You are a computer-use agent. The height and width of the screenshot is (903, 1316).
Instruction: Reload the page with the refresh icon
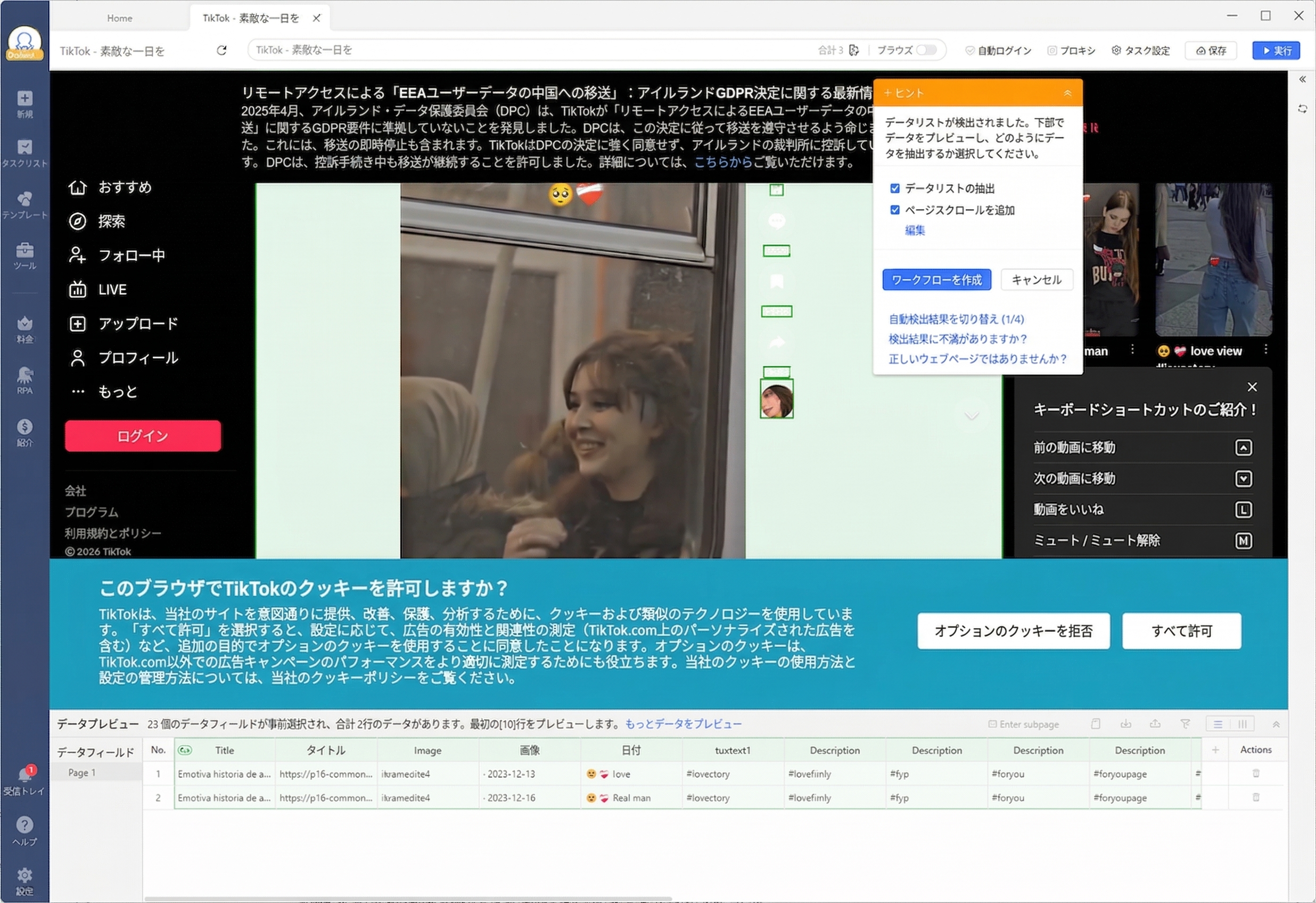pos(221,51)
